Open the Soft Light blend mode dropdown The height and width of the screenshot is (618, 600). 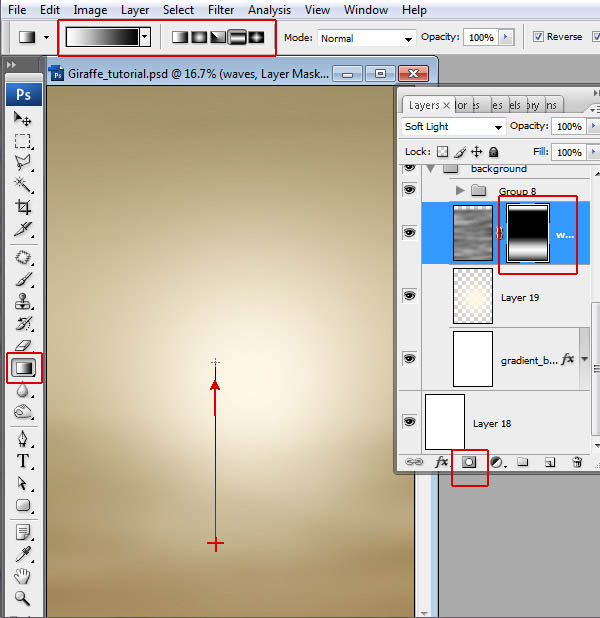pyautogui.click(x=453, y=127)
